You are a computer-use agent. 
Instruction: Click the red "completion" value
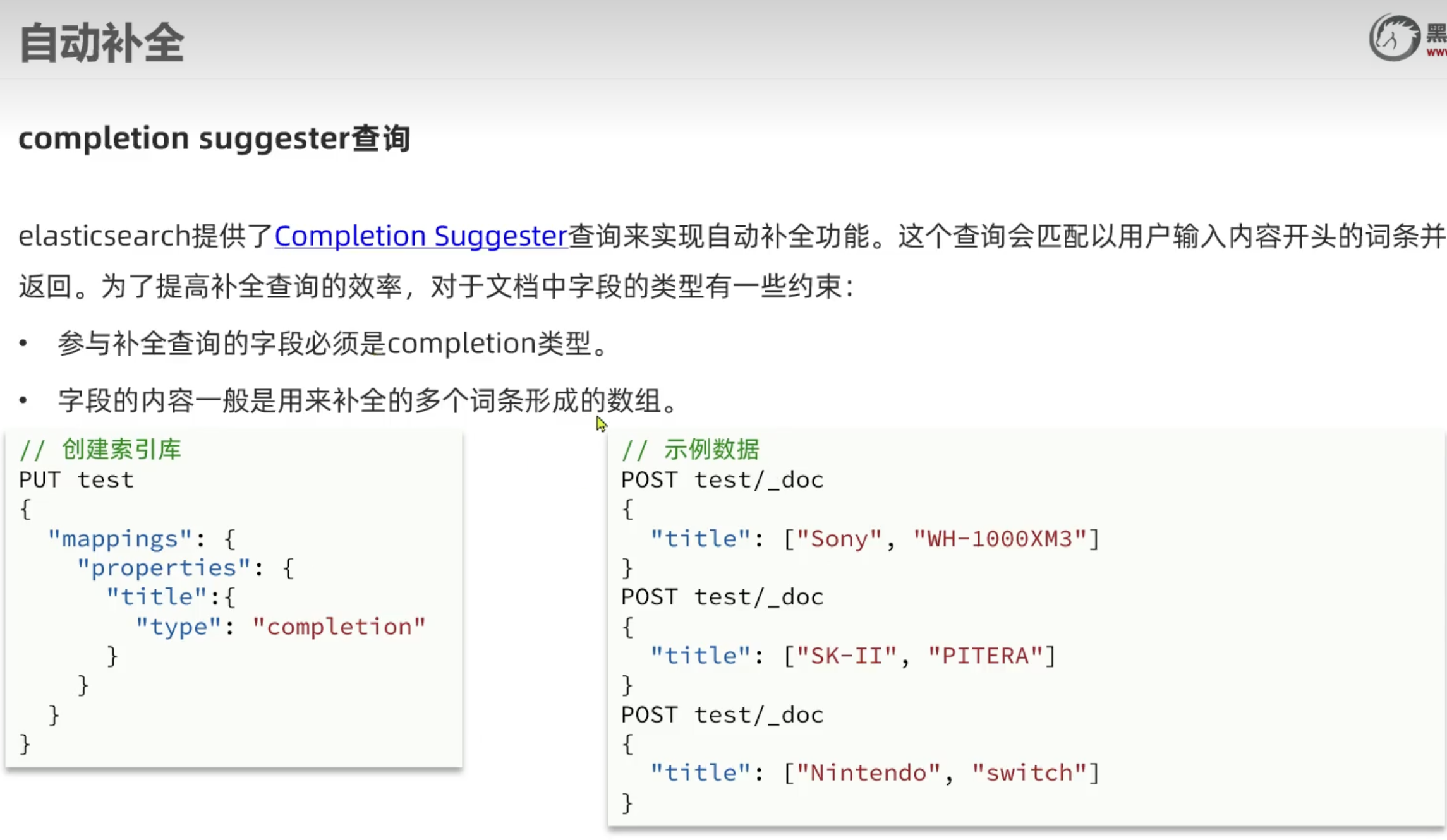pos(339,627)
